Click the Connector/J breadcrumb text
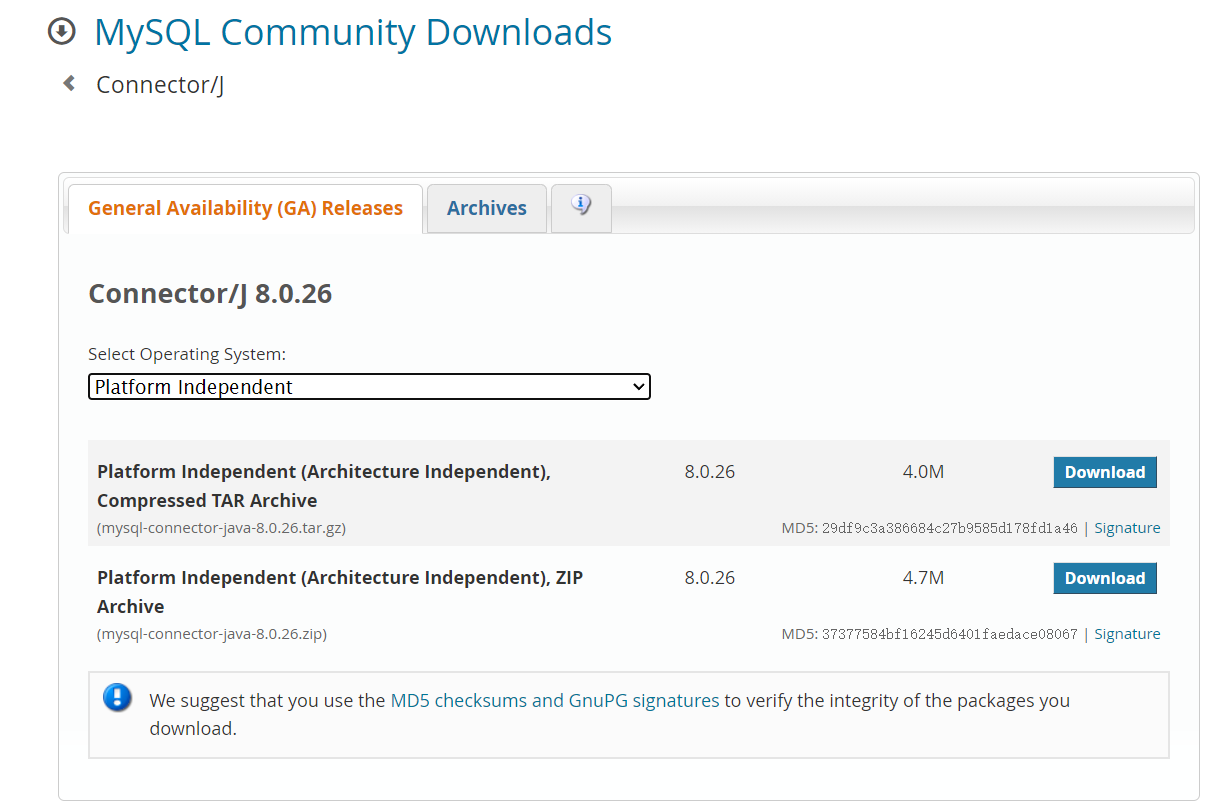Viewport: 1216px width, 810px height. pos(160,85)
